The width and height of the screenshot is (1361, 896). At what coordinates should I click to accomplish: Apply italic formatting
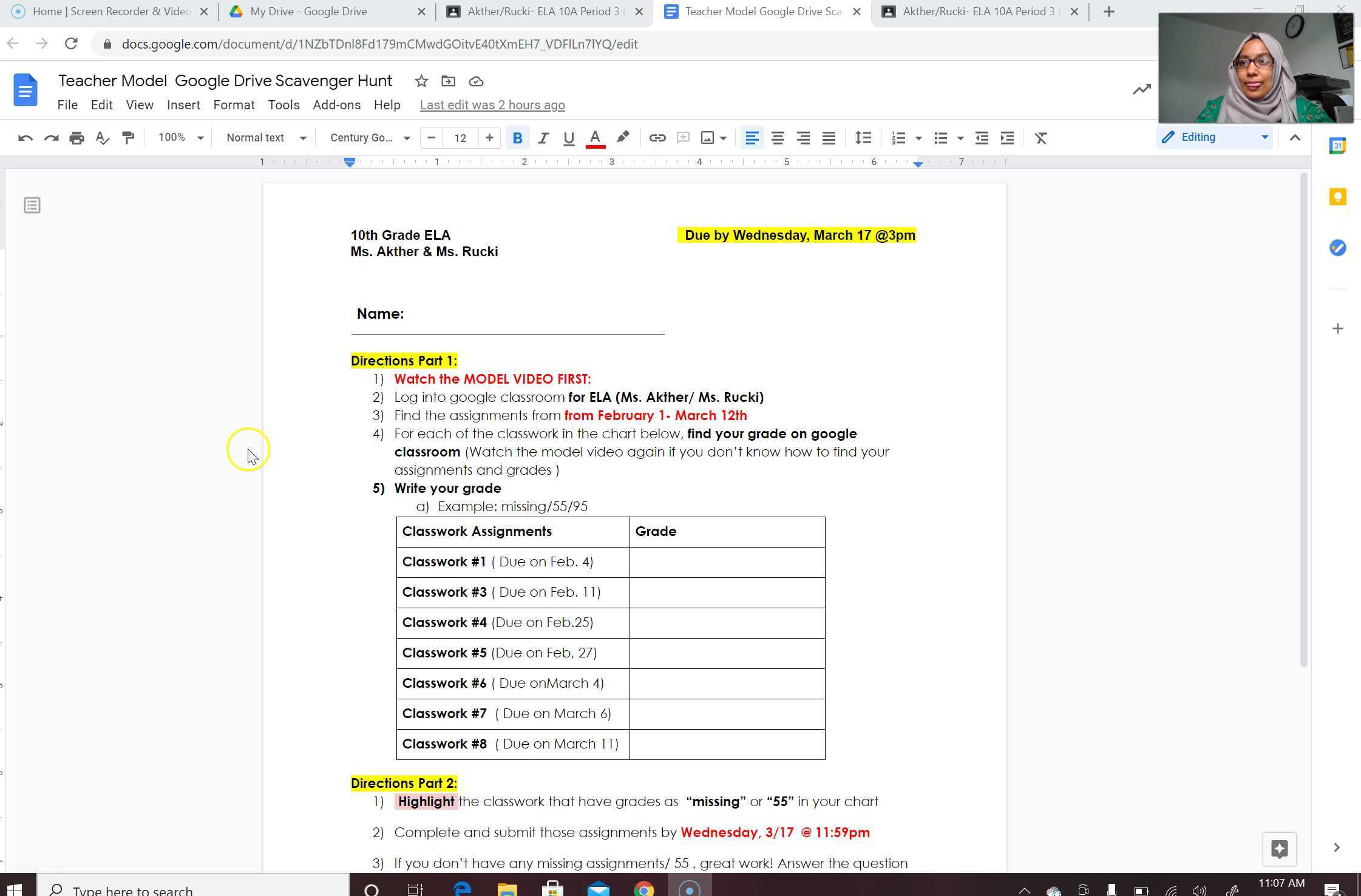pos(543,138)
